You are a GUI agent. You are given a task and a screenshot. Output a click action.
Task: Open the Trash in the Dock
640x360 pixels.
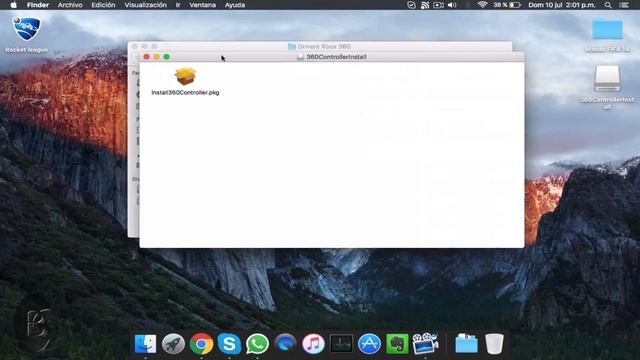pos(494,344)
